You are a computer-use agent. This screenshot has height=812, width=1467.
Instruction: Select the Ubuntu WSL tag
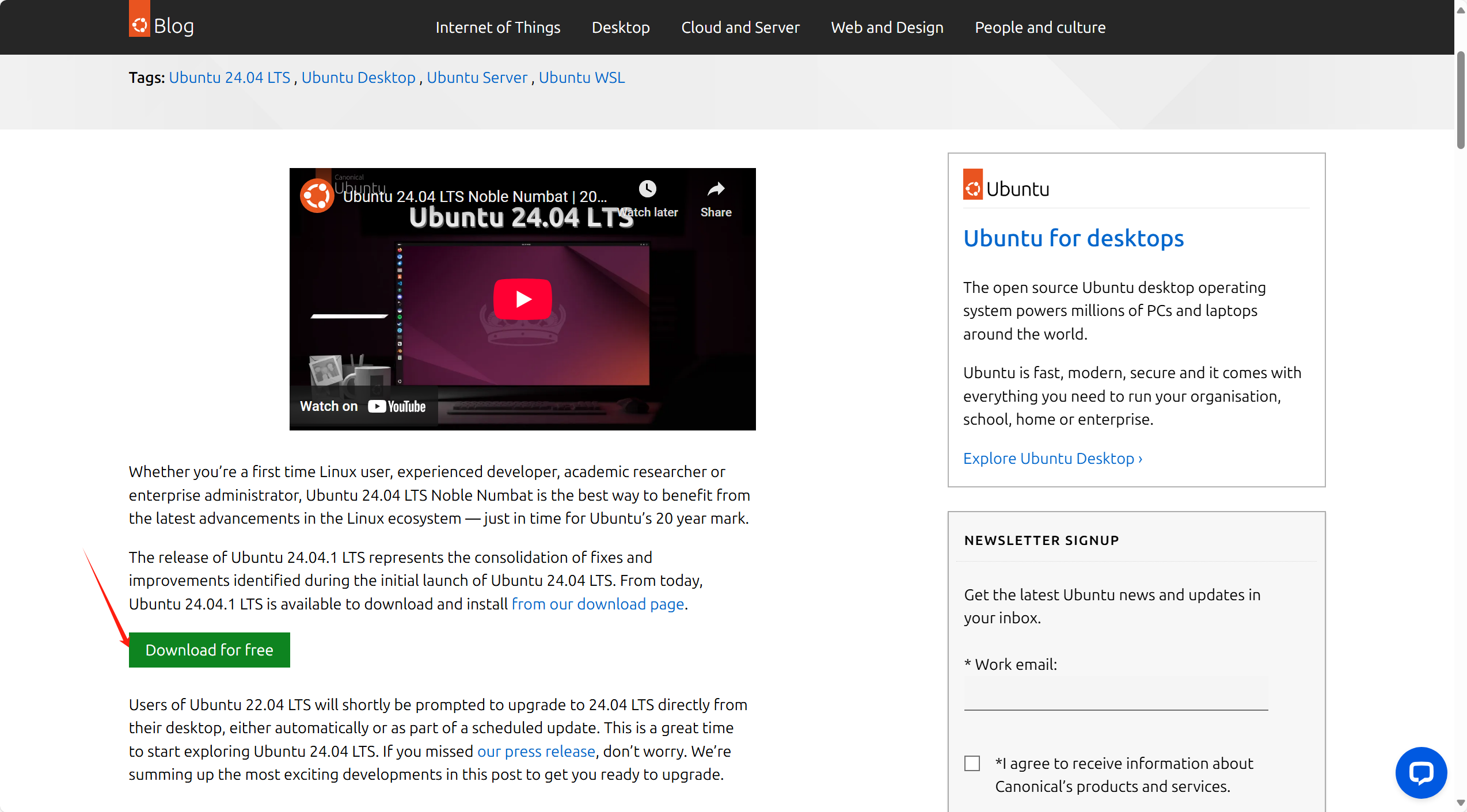tap(582, 77)
